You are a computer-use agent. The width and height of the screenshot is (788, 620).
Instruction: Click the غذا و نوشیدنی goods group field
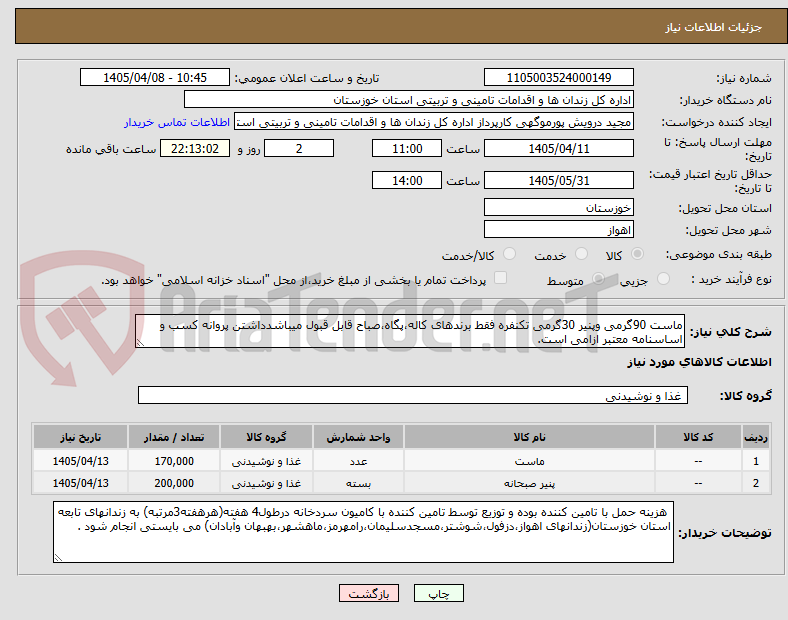(413, 395)
